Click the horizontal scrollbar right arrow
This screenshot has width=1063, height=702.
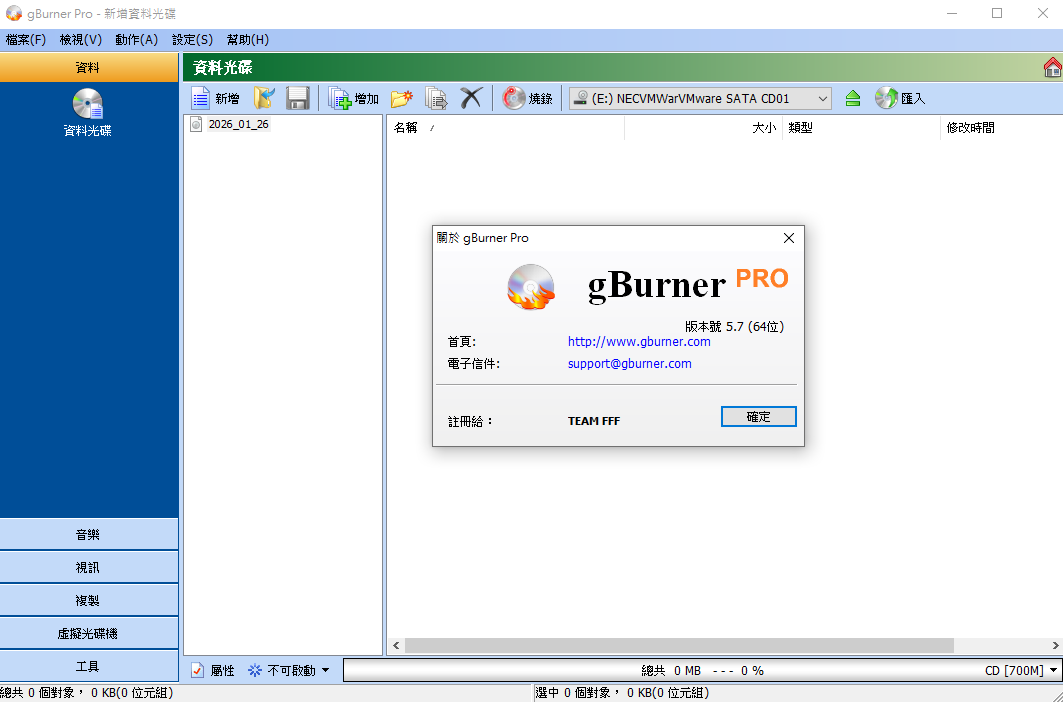[1055, 646]
